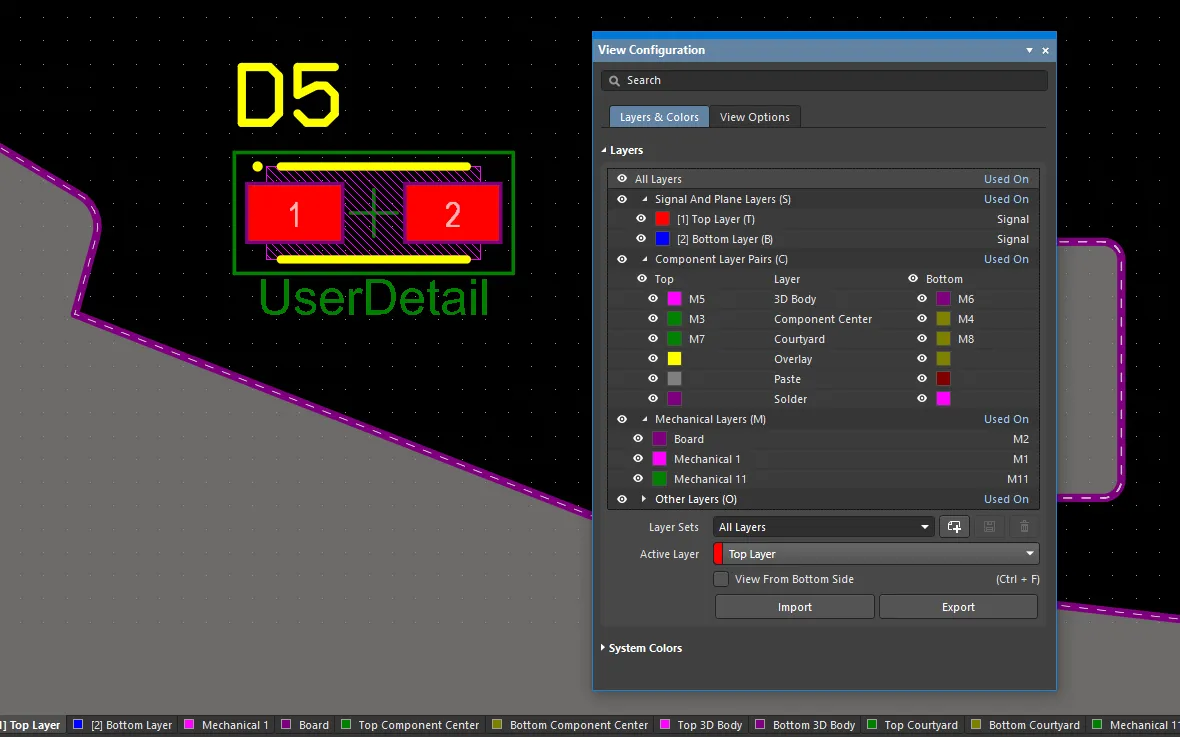Select the Mechanical 1 layer tab at bottom
Screen dimensions: 1180x737
click(x=227, y=725)
